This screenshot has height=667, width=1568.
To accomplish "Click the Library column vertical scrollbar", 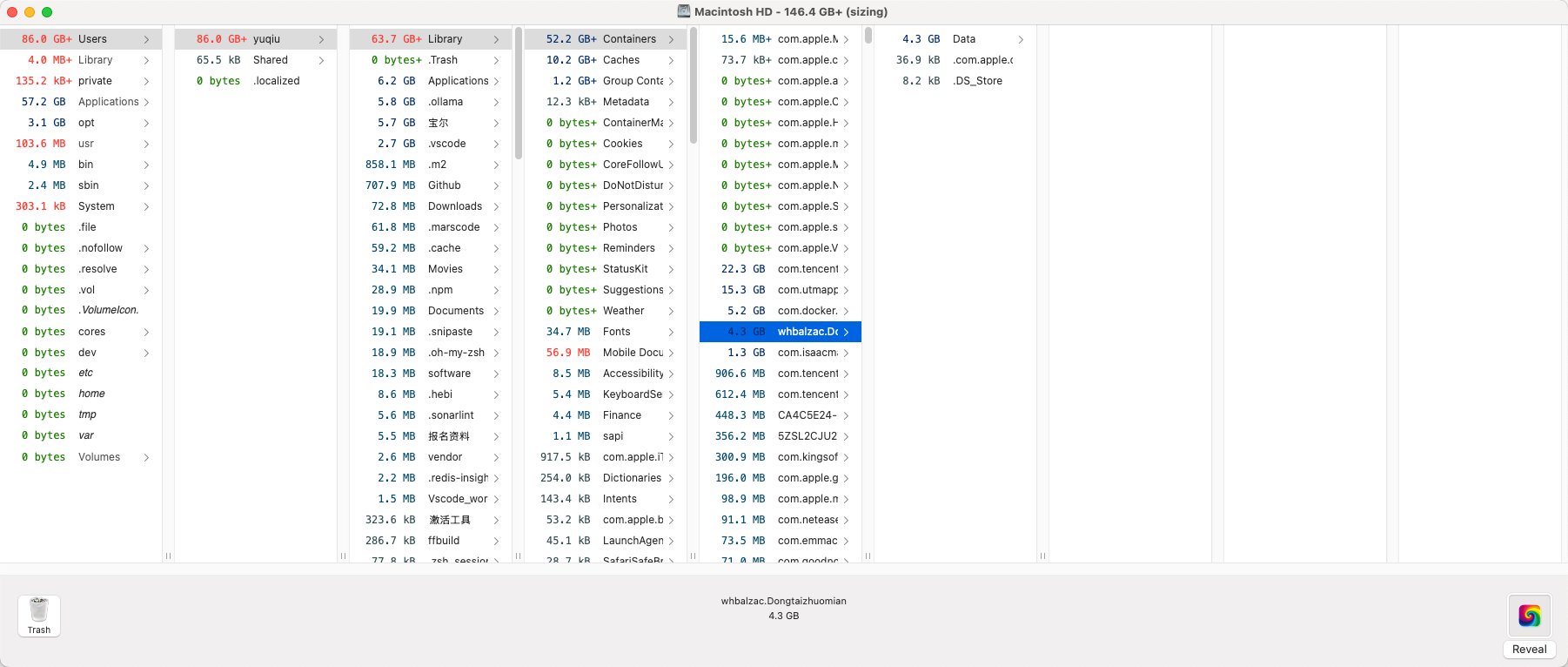I will coord(519,93).
